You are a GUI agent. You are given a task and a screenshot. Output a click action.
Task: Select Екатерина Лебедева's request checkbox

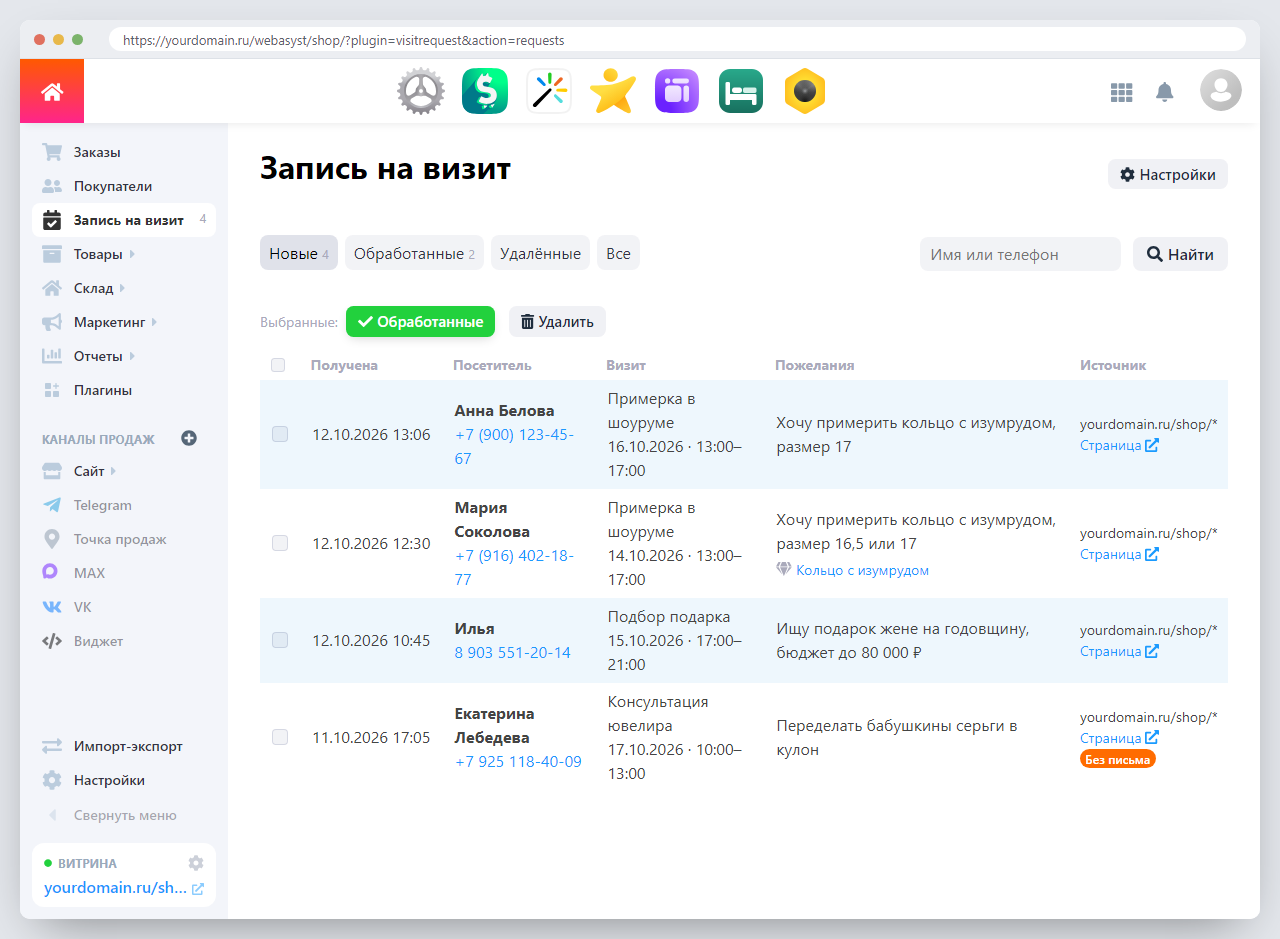coord(280,737)
